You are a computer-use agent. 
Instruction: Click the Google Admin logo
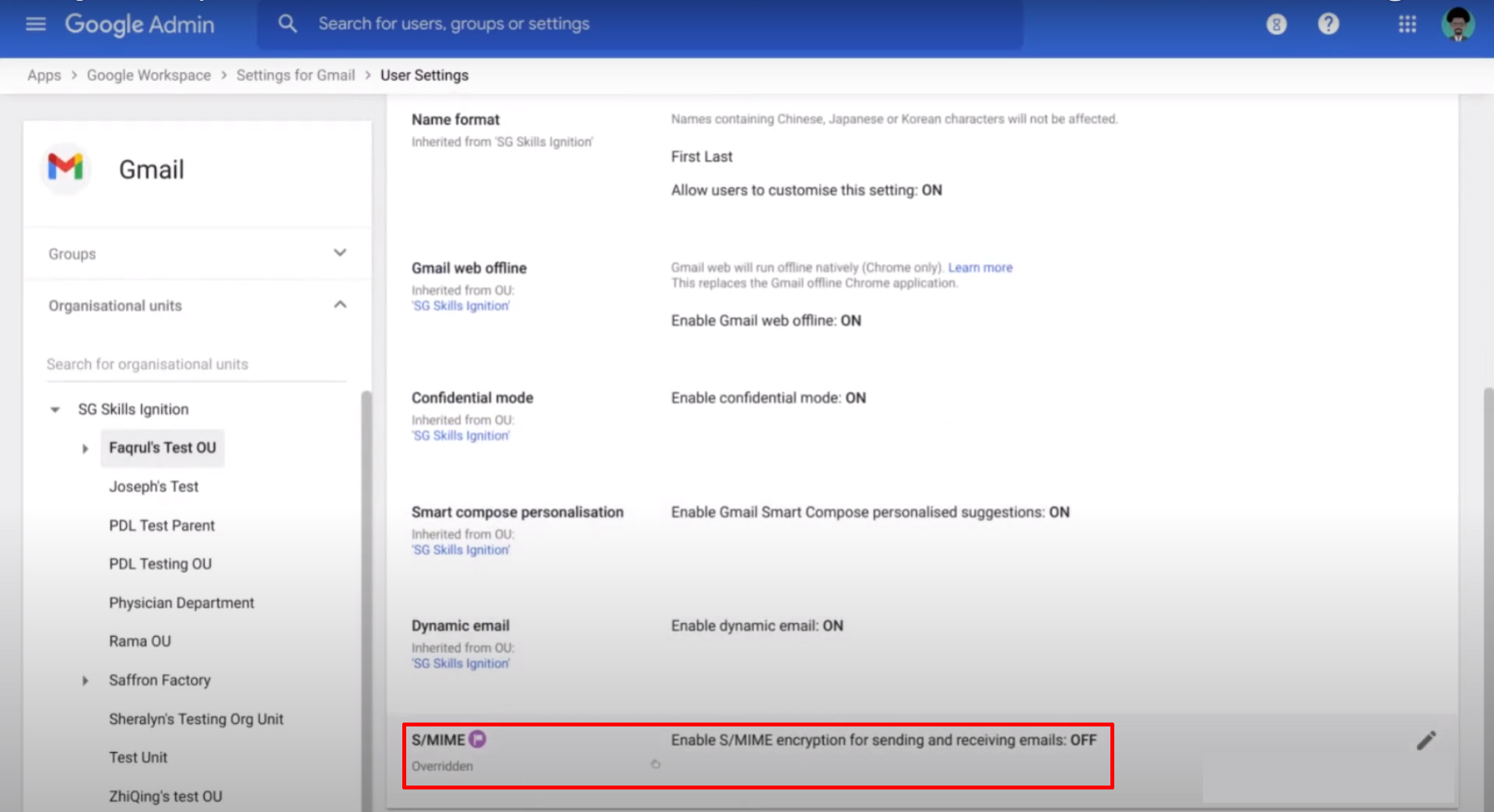tap(140, 24)
